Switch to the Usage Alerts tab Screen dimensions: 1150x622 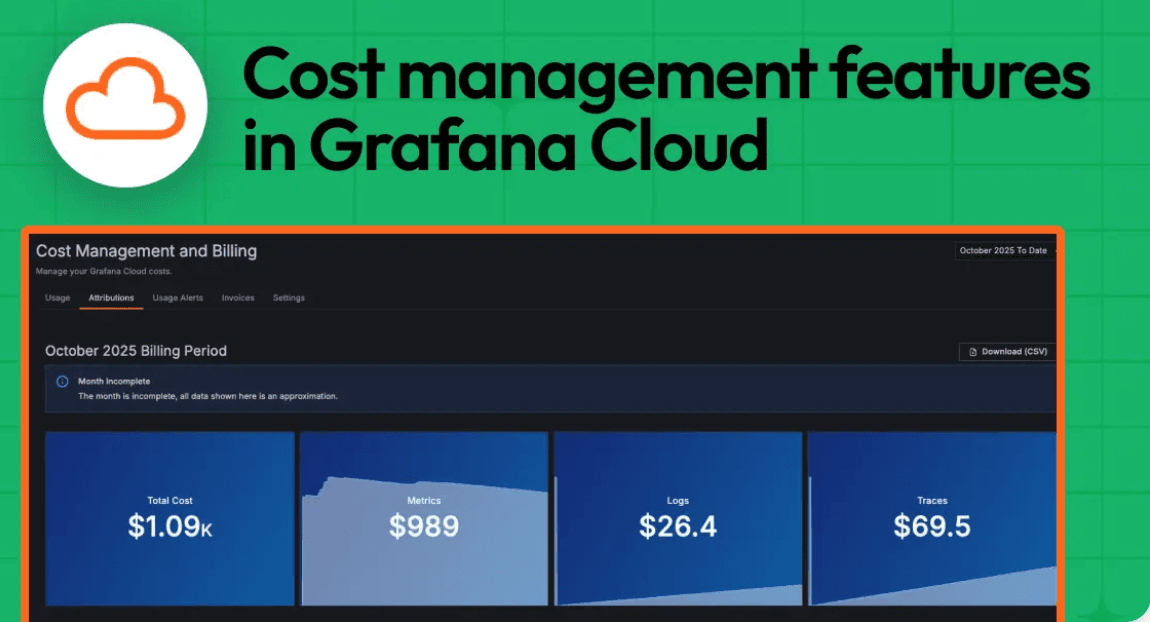177,298
